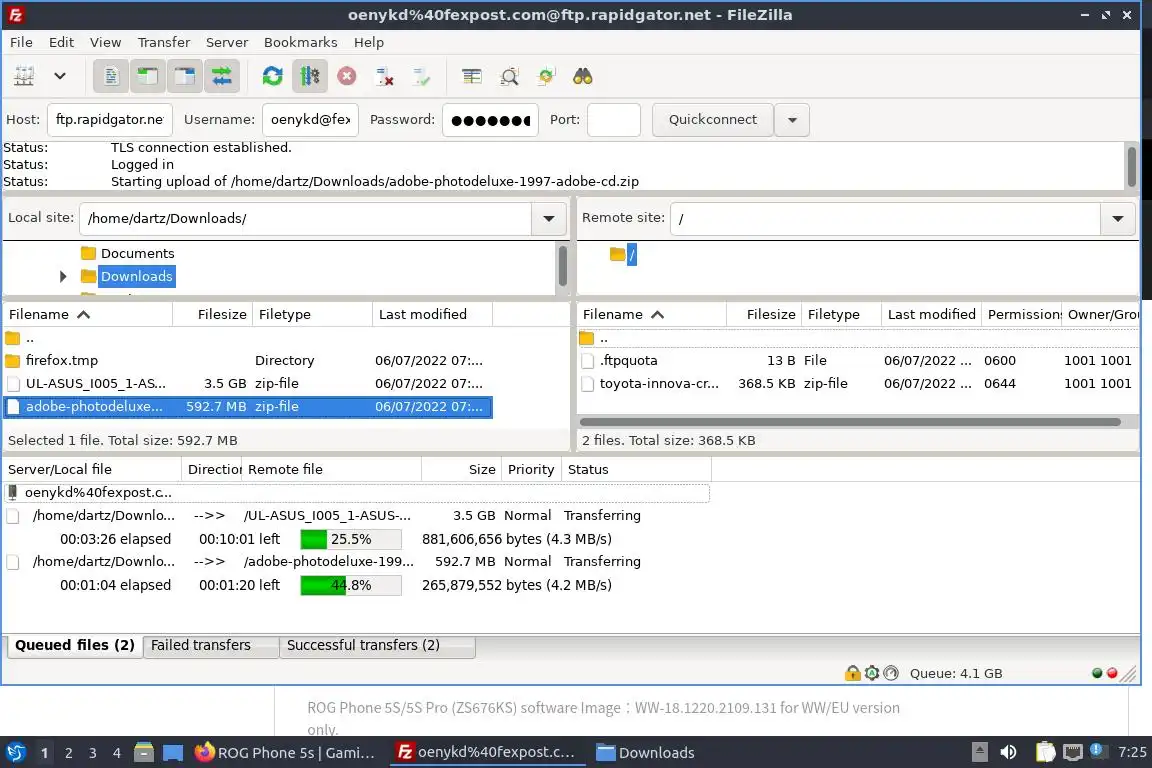
Task: Open directory listing filters dialog
Action: (x=472, y=76)
